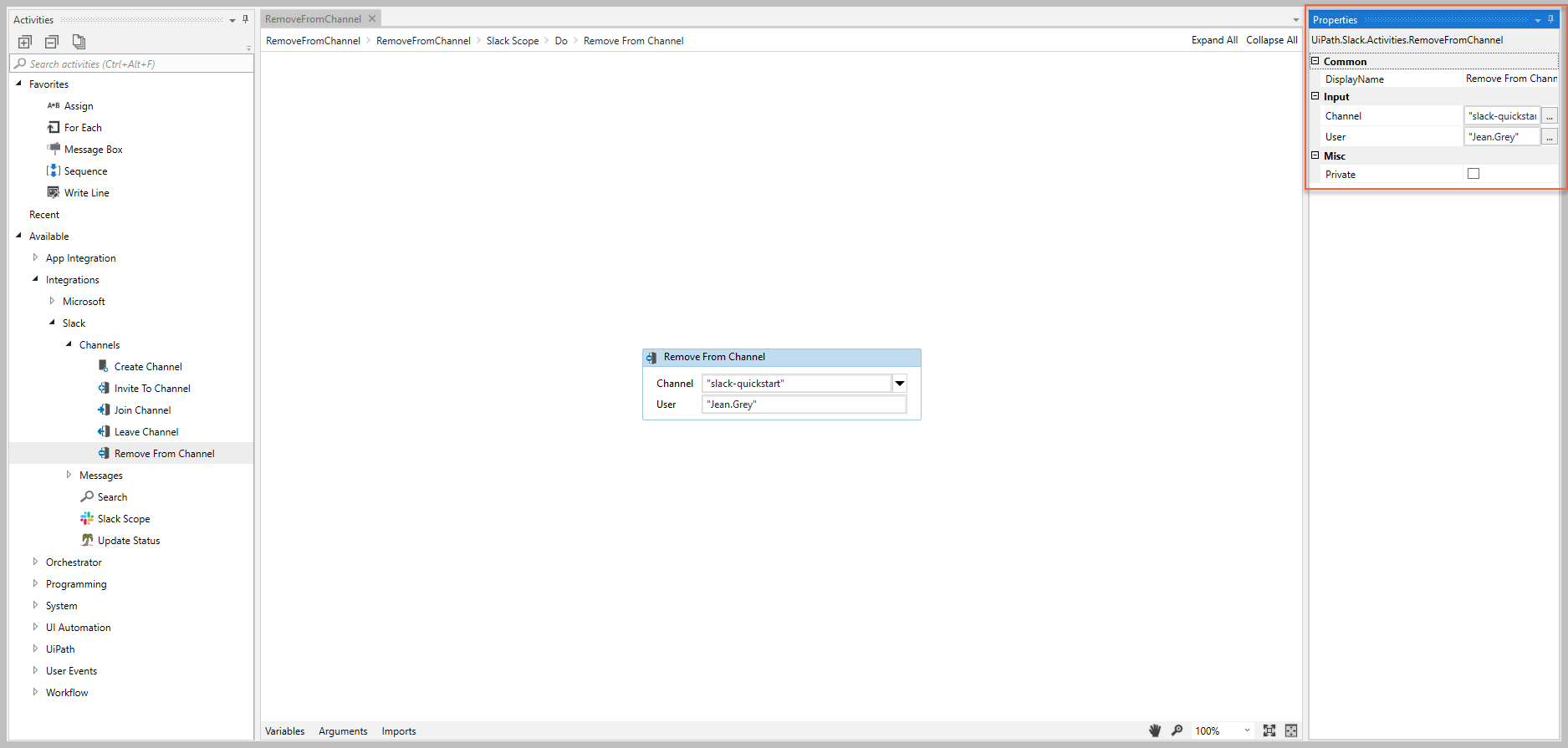Click the Slack Scope logo icon

tap(87, 518)
